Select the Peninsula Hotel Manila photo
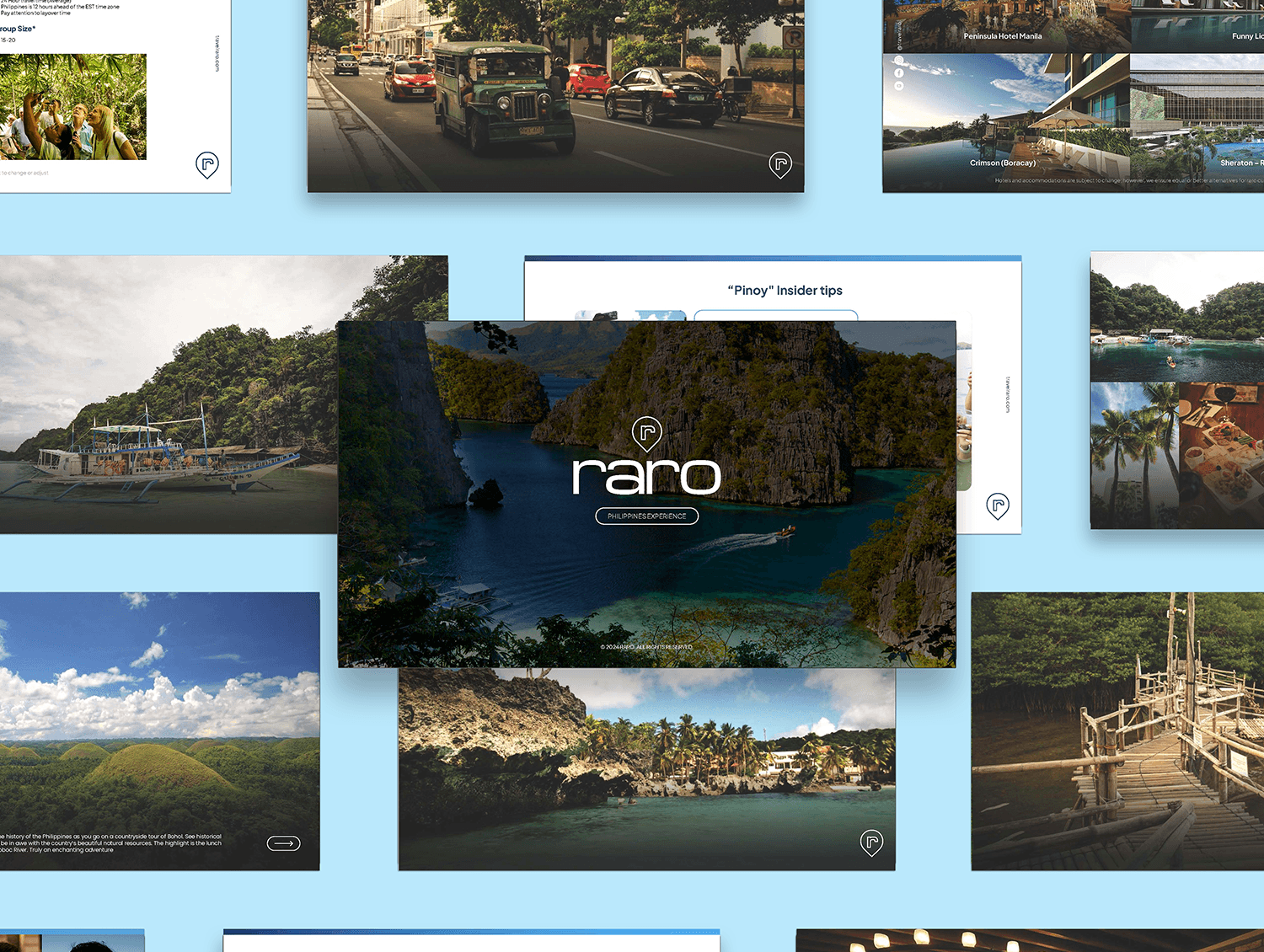Viewport: 1264px width, 952px height. click(x=1007, y=25)
